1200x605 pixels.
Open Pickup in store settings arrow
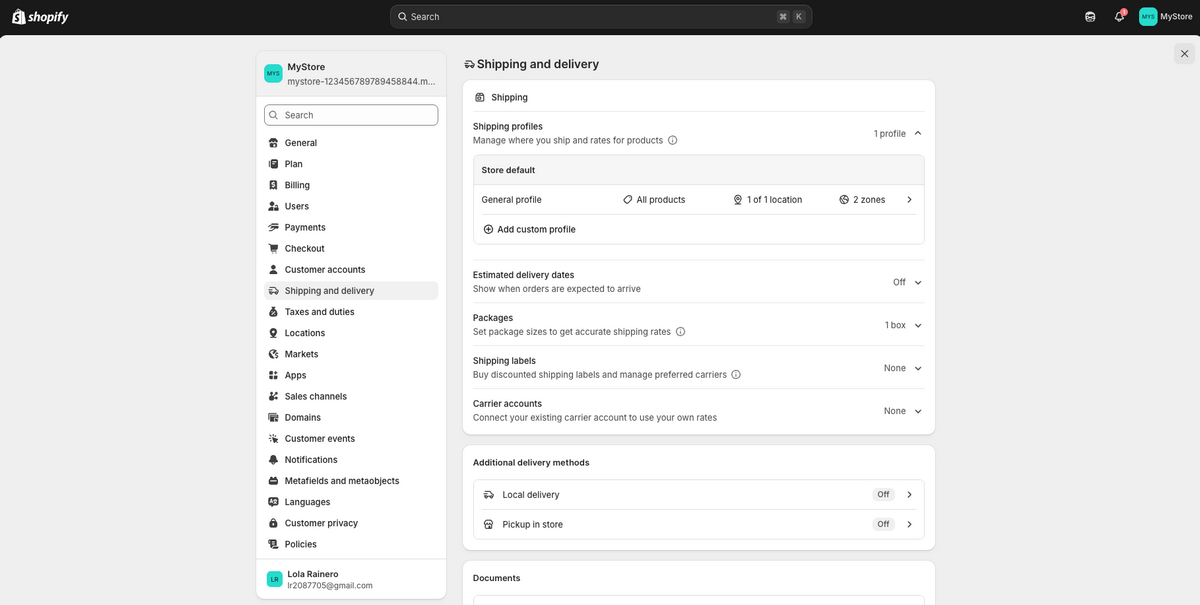(x=909, y=524)
